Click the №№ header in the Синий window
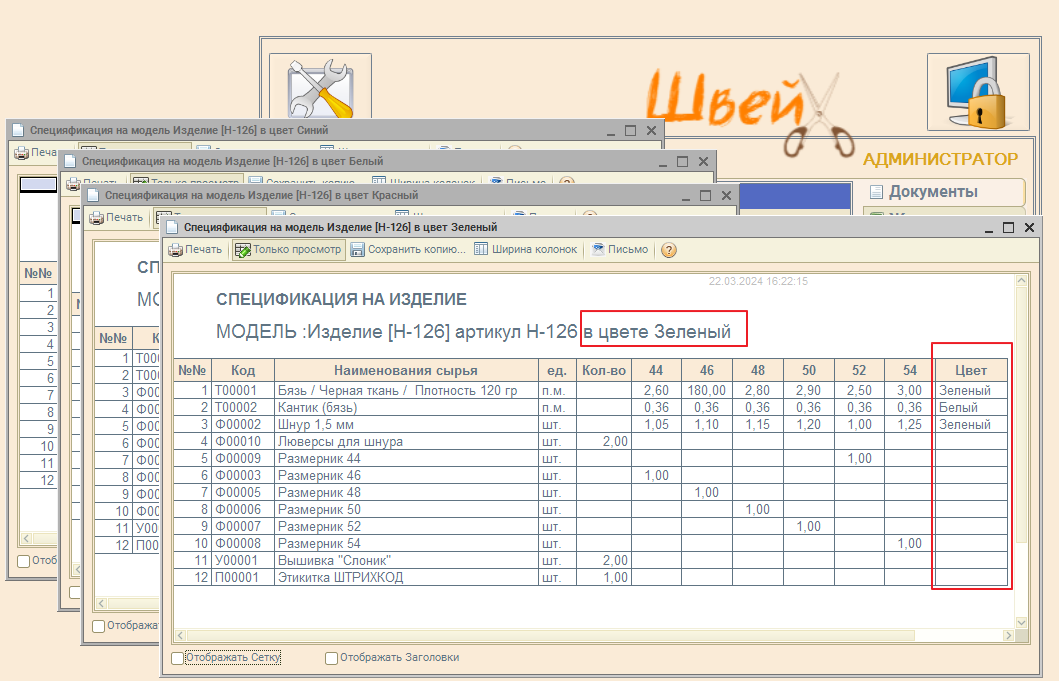The width and height of the screenshot is (1059, 681). point(38,273)
